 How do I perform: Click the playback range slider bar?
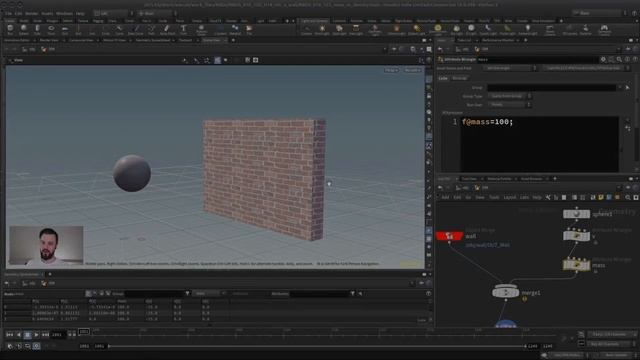pyautogui.click(x=318, y=346)
